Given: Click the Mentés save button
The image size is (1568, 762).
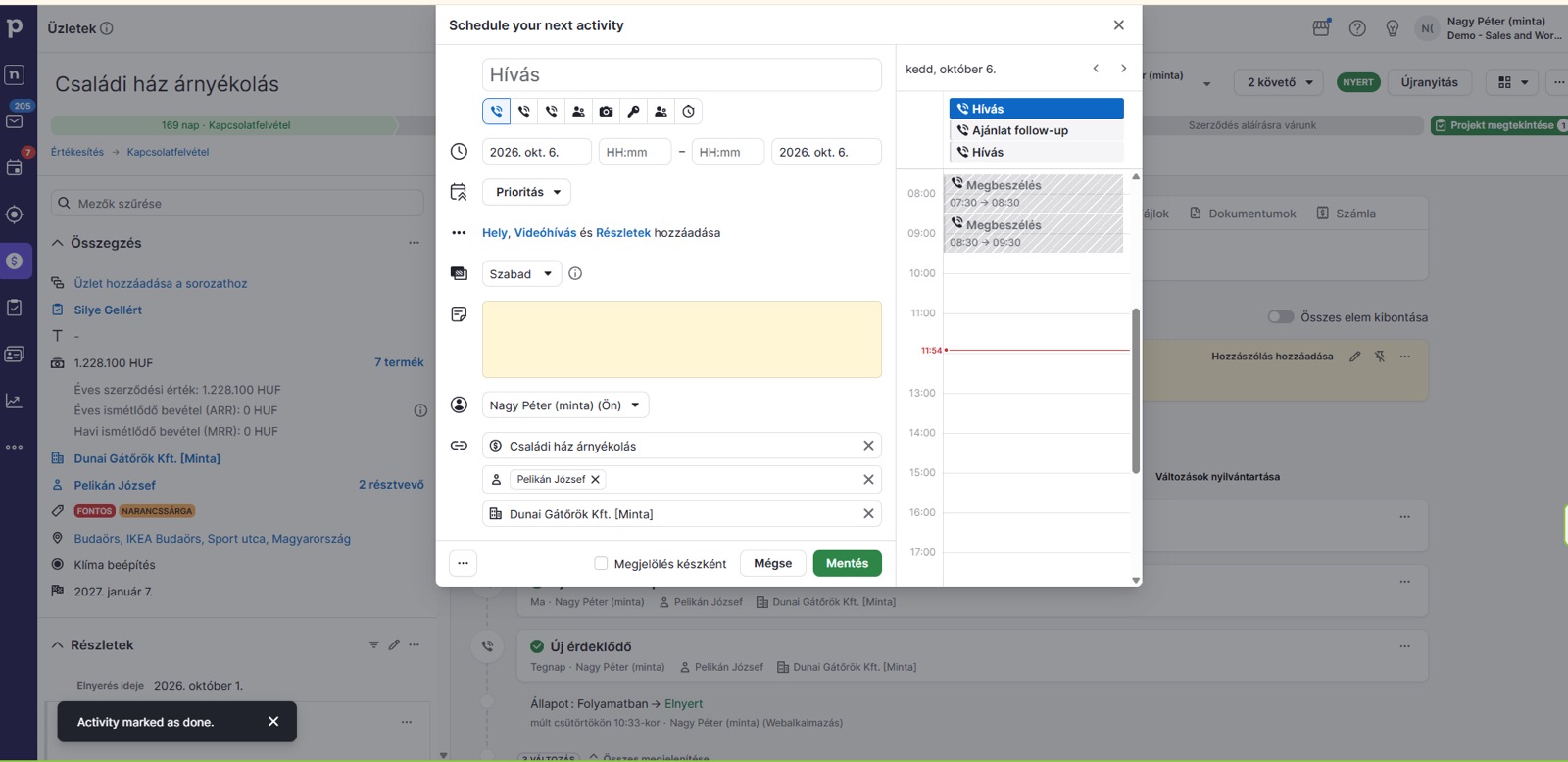Looking at the screenshot, I should [847, 563].
